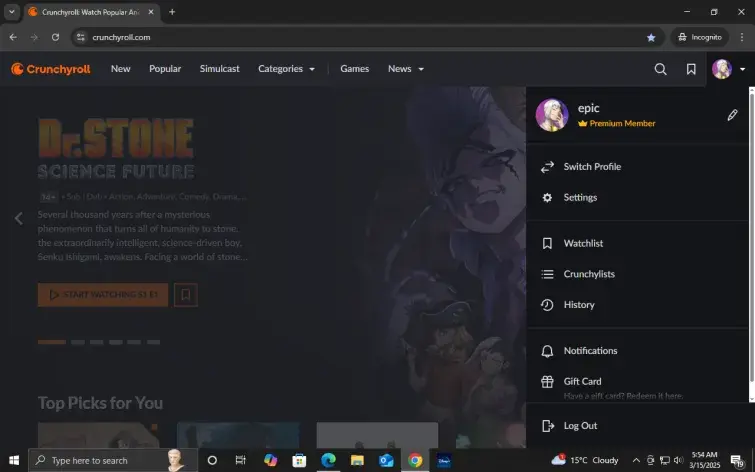755x472 pixels.
Task: Click the crunchyroll.com address bar
Action: [366, 37]
